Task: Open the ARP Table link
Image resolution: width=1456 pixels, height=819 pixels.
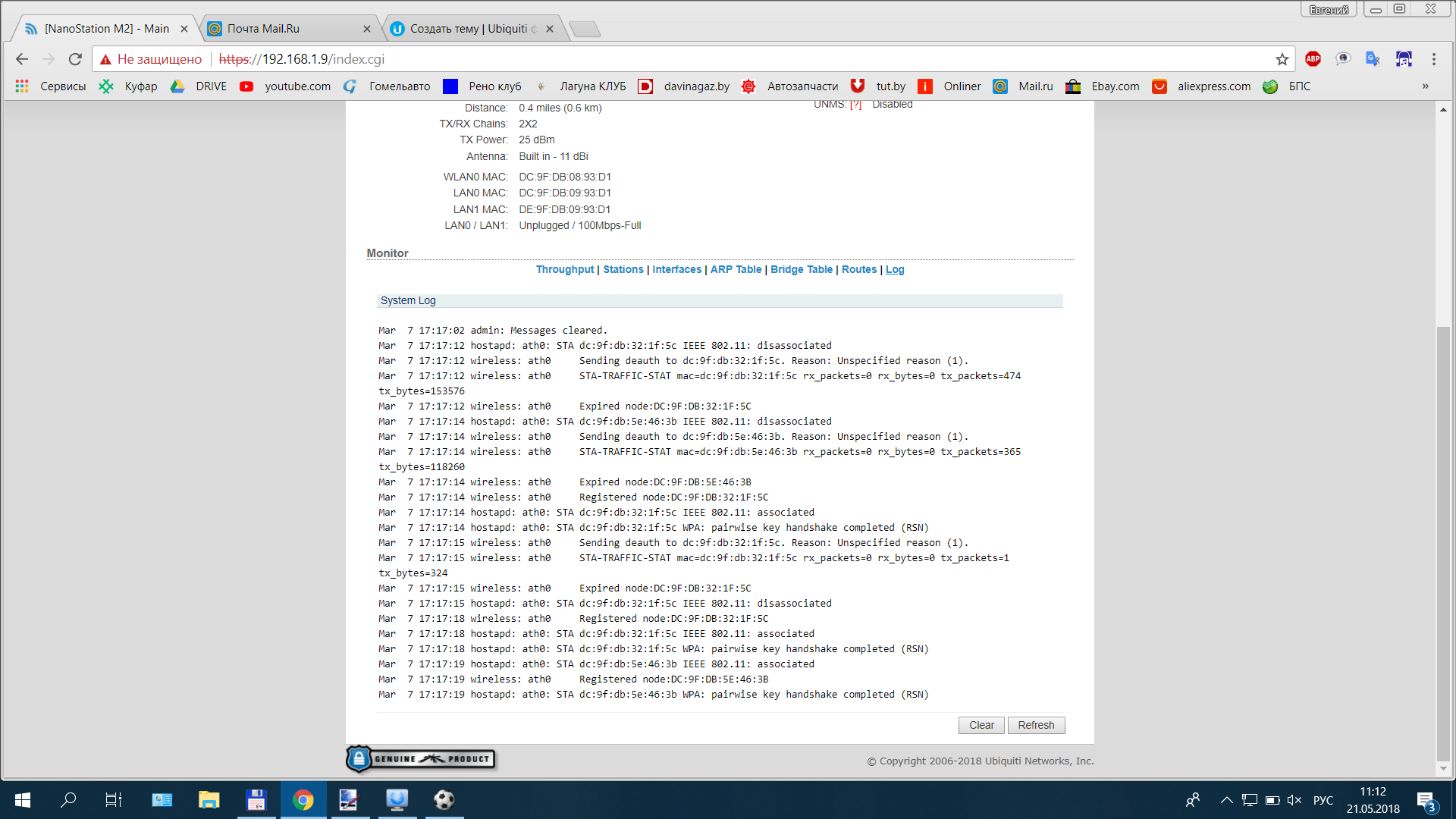Action: (736, 269)
